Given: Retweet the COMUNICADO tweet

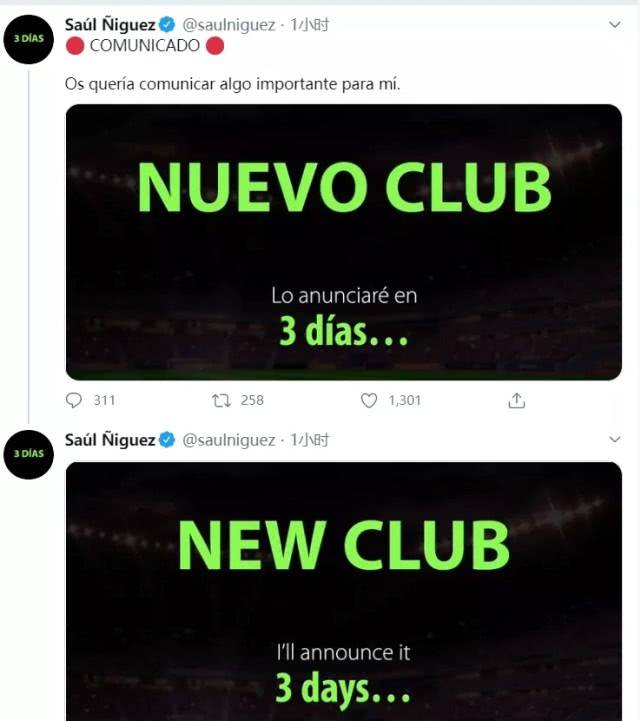Looking at the screenshot, I should 221,401.
